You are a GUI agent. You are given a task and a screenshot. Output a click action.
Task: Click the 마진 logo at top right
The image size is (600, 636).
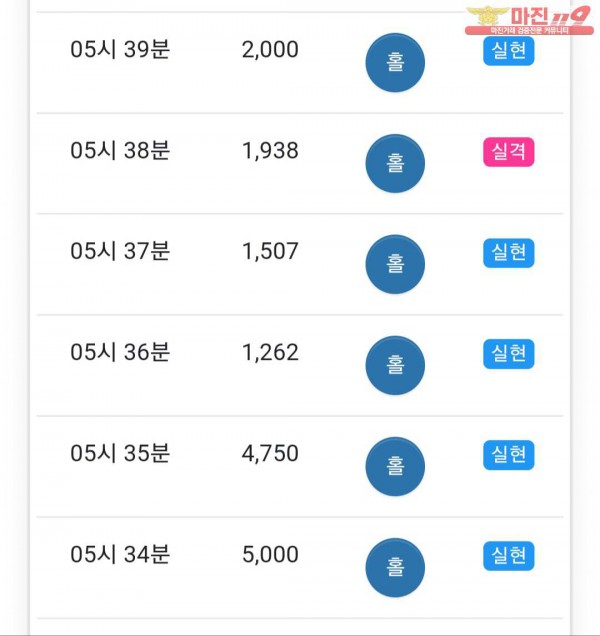(529, 20)
